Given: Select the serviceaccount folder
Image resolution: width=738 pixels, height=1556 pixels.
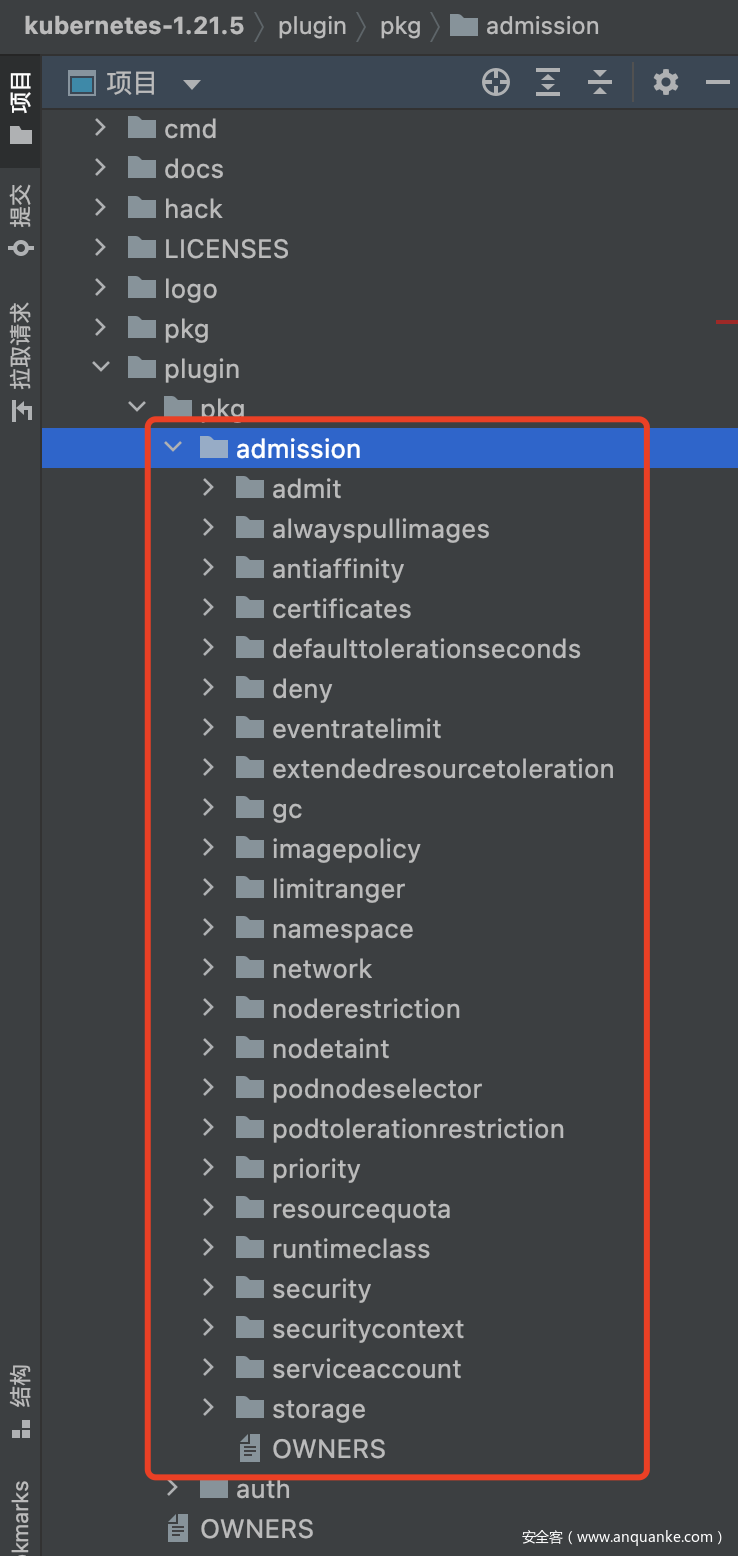Looking at the screenshot, I should [366, 1369].
